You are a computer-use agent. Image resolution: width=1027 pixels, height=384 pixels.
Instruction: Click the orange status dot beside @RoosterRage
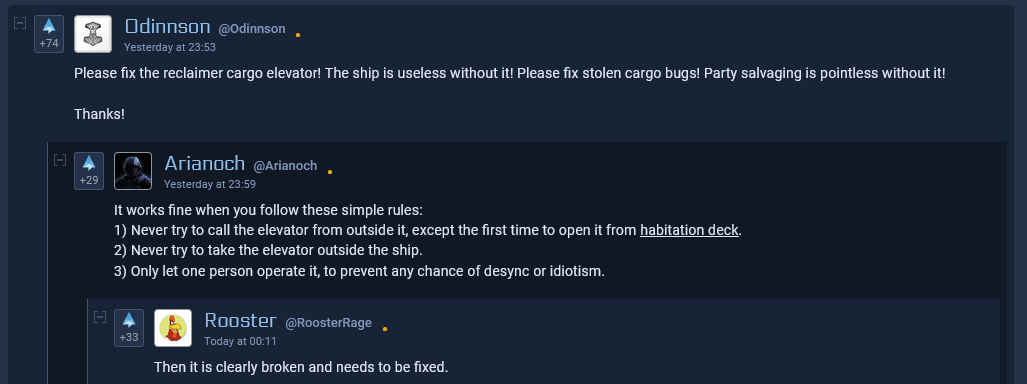point(384,329)
